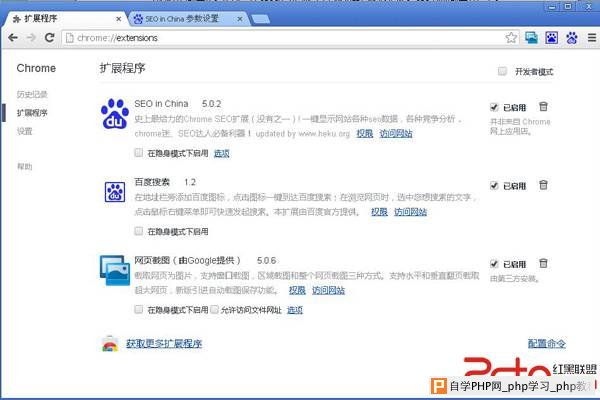Open 选项 for 网页截图 extension
600x400 pixels.
(295, 310)
